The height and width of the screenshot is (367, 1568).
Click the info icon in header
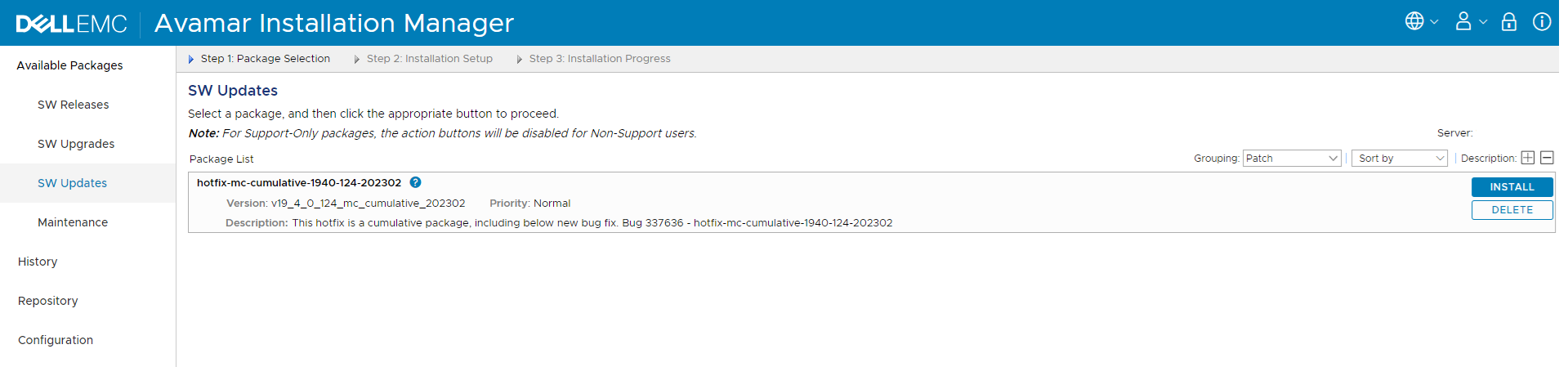pos(1541,22)
